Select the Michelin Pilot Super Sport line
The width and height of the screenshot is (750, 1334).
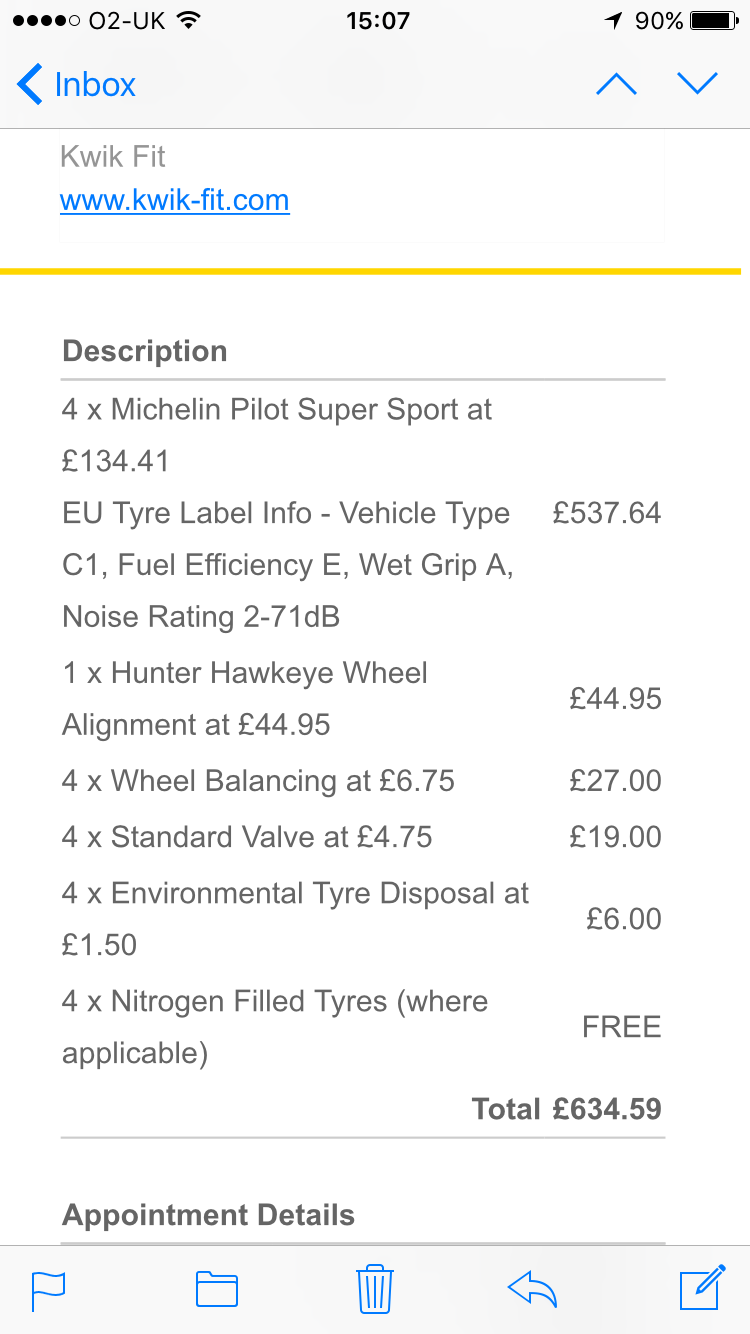[x=277, y=410]
